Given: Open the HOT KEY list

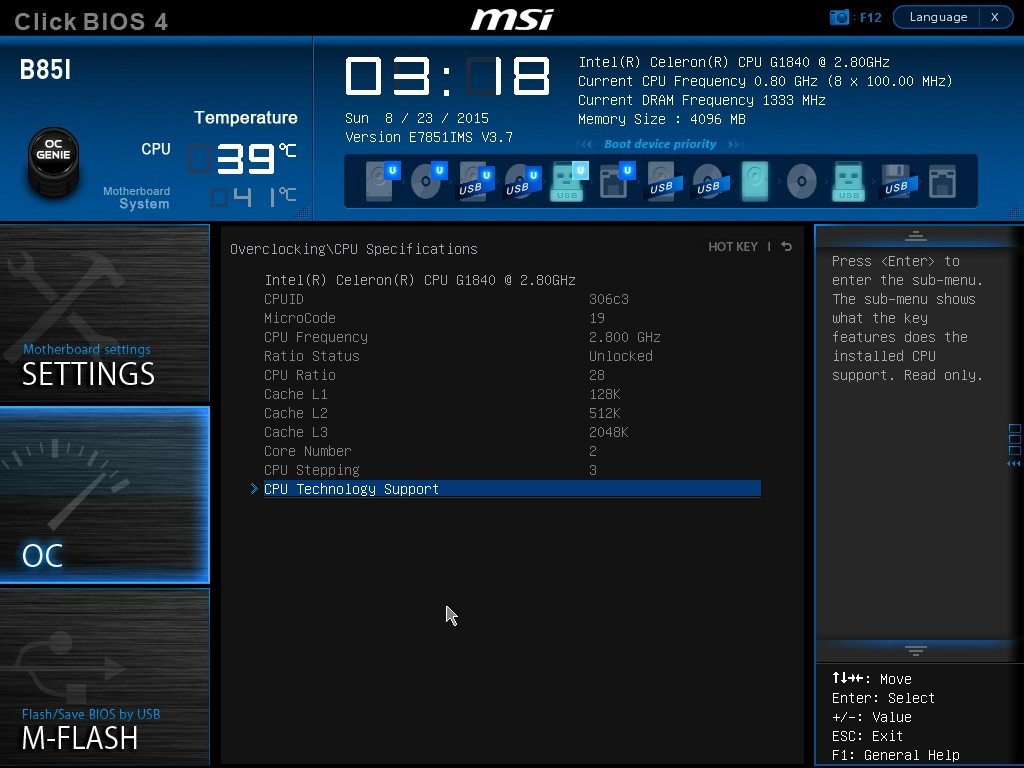Looking at the screenshot, I should (733, 246).
